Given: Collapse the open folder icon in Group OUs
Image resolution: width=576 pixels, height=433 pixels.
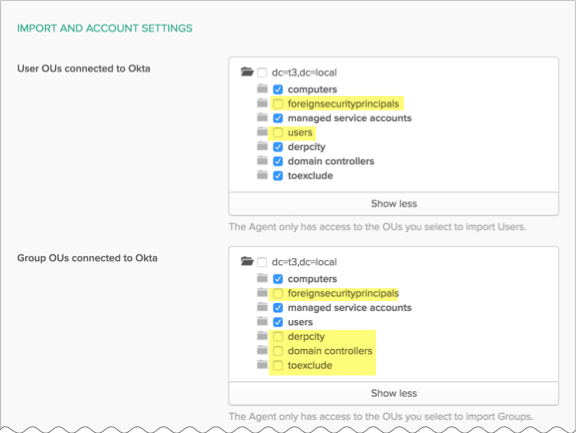Looking at the screenshot, I should click(247, 261).
